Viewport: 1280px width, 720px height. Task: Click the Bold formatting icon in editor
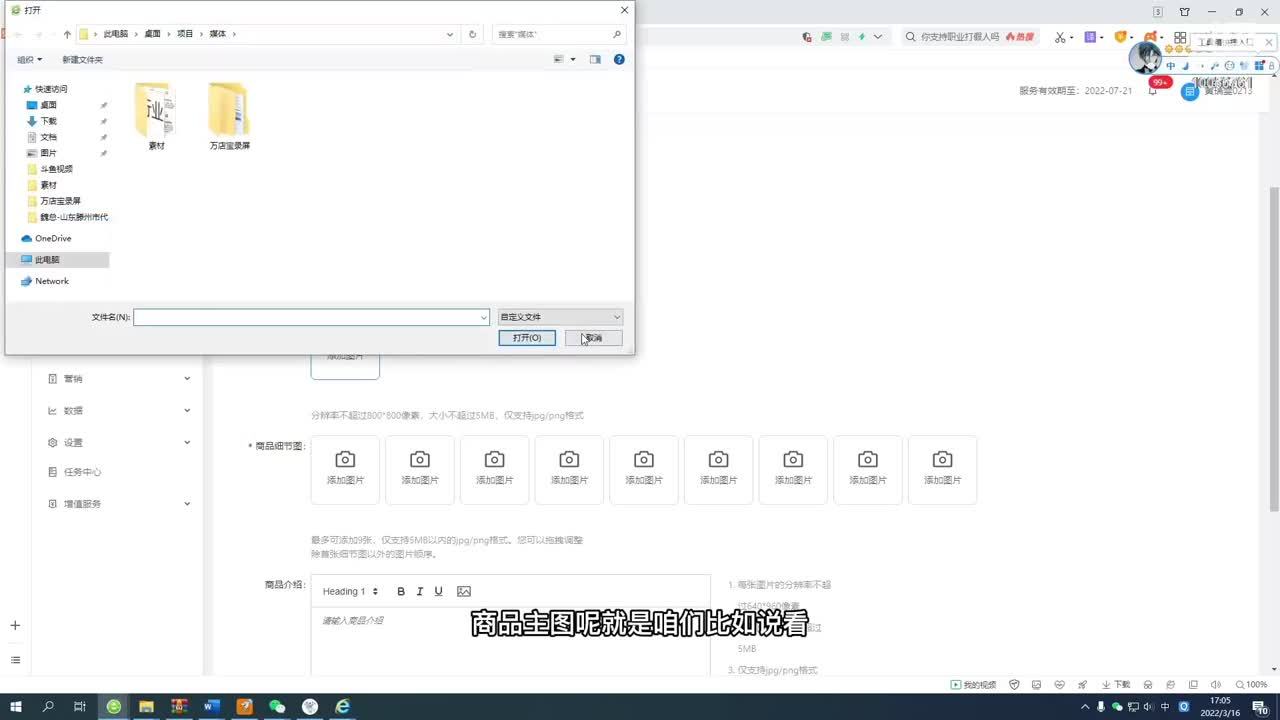401,591
